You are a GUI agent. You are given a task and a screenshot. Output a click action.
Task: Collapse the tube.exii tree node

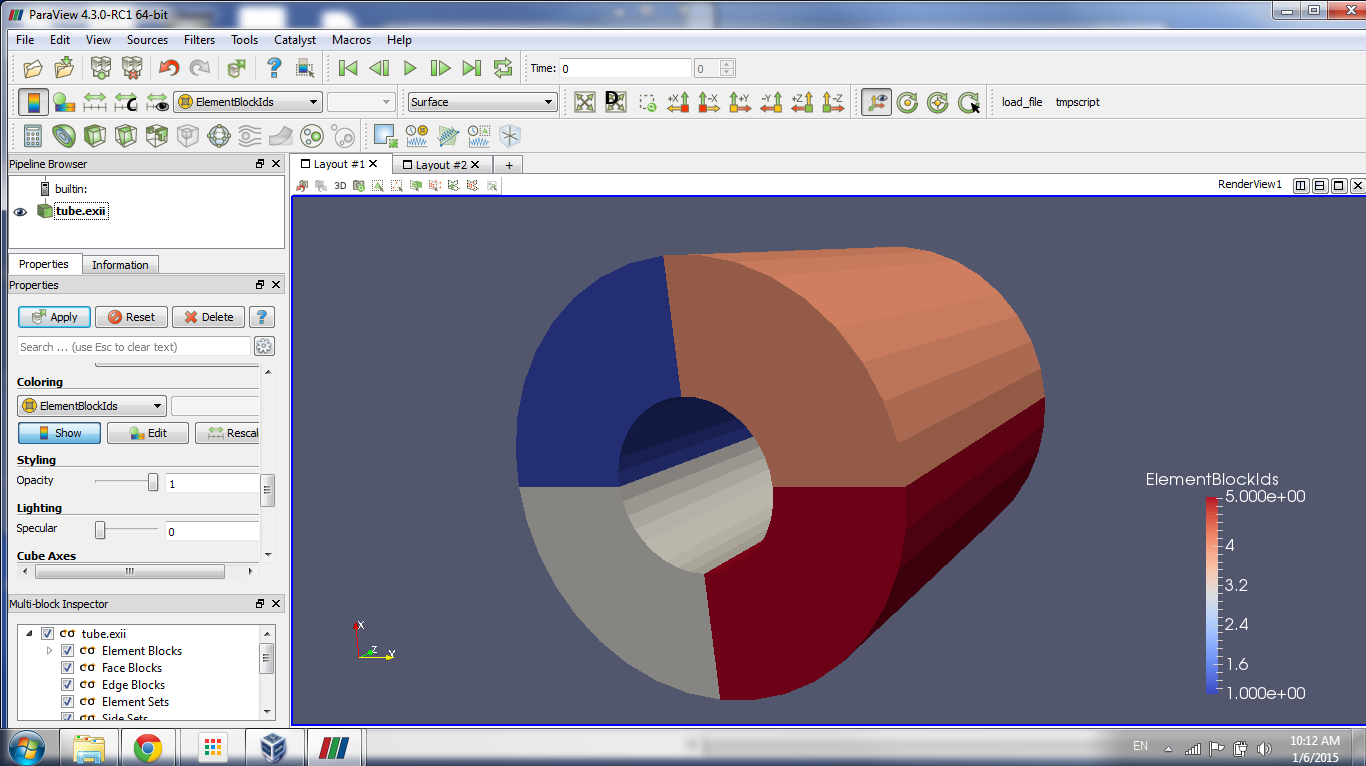29,634
